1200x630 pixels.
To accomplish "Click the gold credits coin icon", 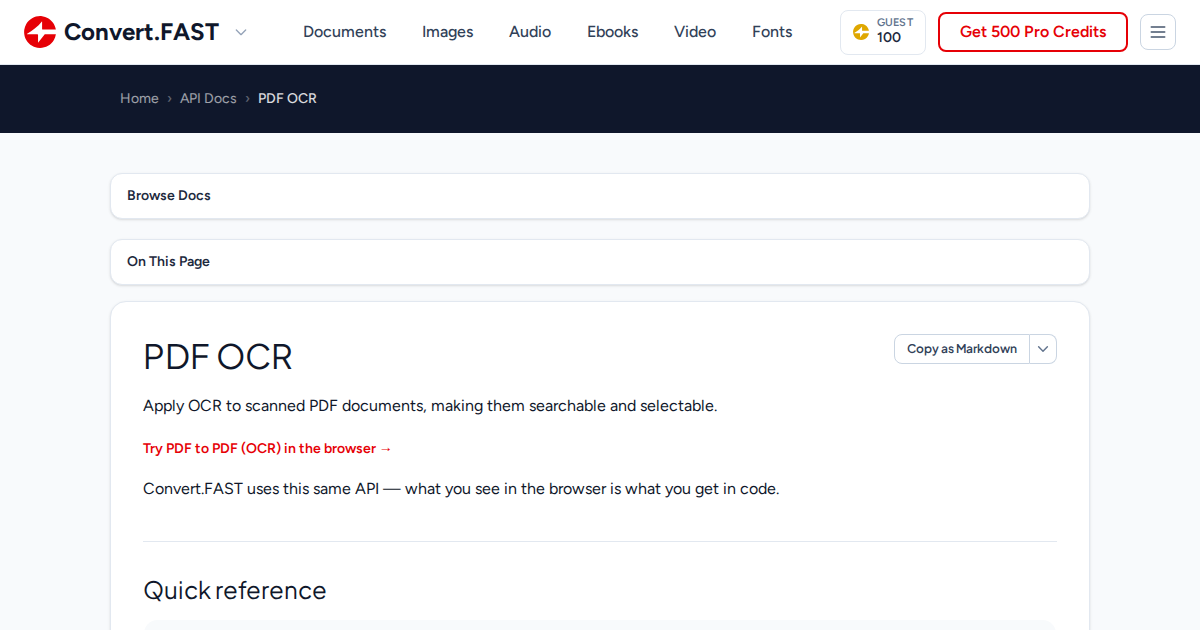I will 860,32.
